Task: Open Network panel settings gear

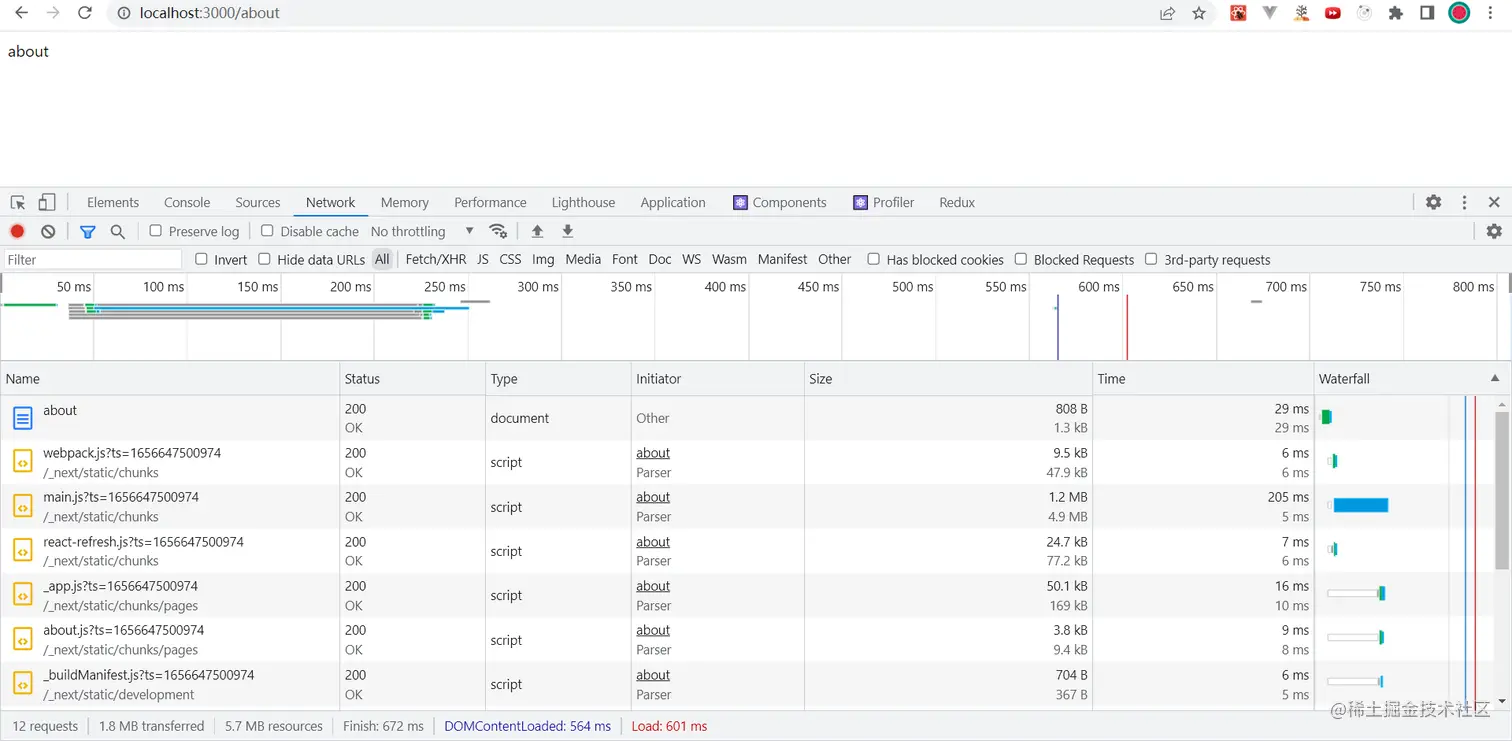Action: 1494,231
